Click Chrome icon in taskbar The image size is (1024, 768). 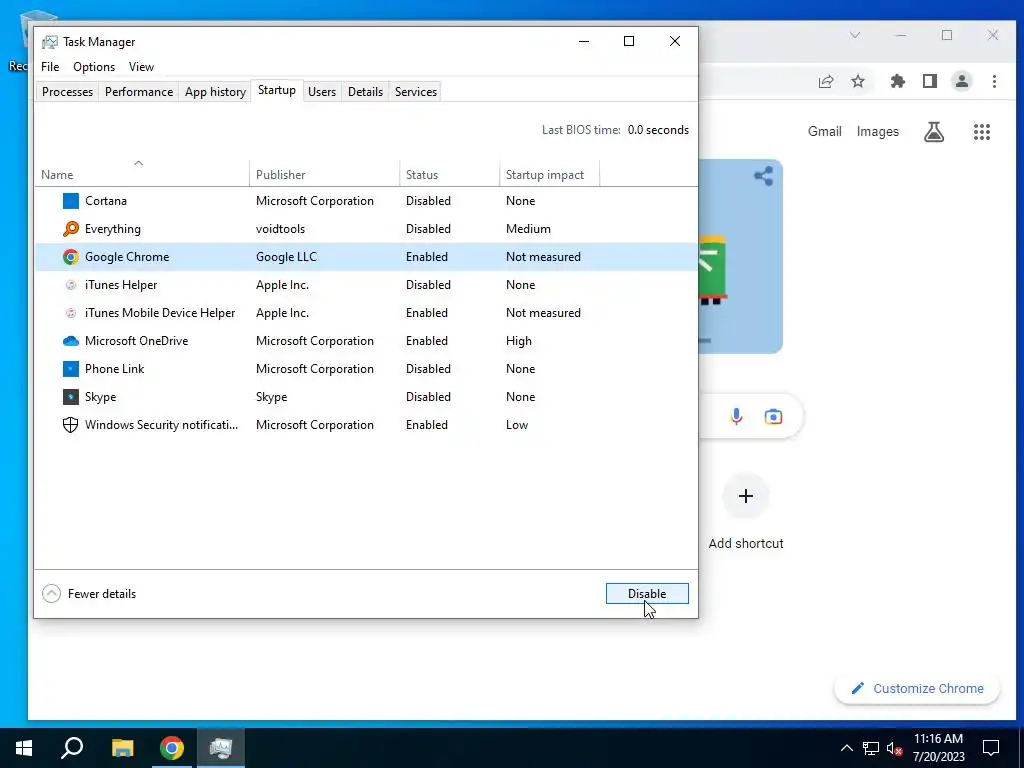(172, 748)
